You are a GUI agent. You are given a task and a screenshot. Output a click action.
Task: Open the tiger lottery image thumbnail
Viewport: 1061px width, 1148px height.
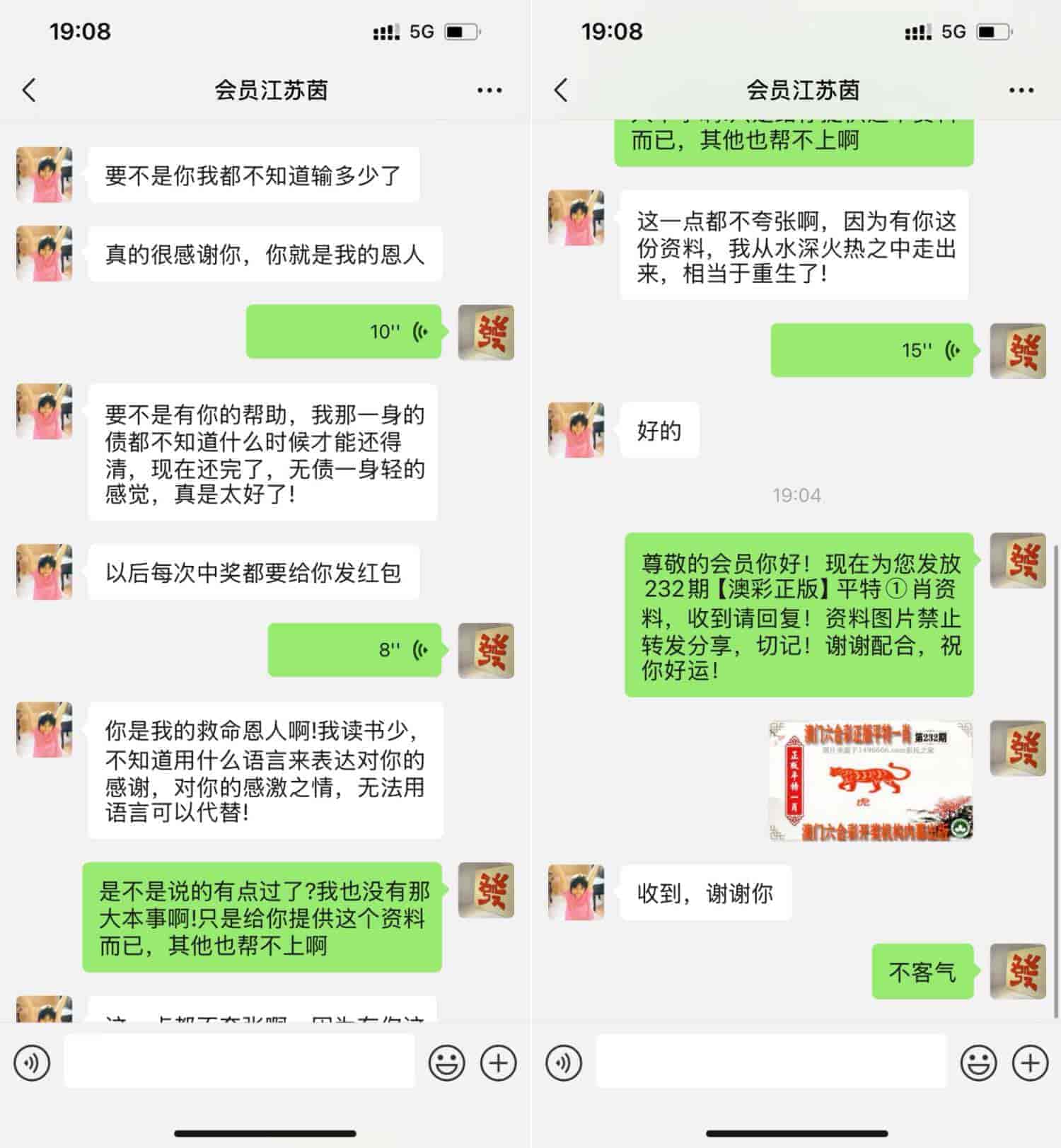point(871,781)
